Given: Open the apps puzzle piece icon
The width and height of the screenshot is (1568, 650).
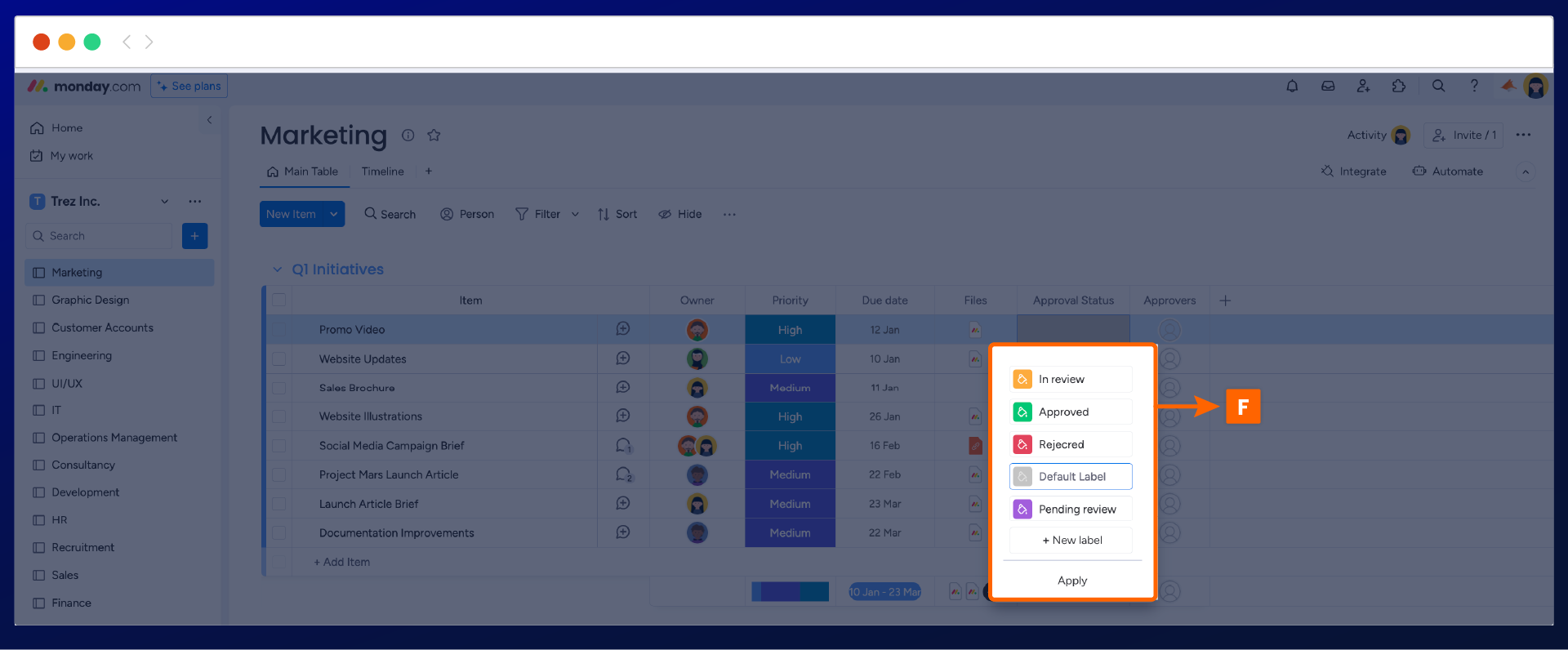Looking at the screenshot, I should click(x=1399, y=86).
